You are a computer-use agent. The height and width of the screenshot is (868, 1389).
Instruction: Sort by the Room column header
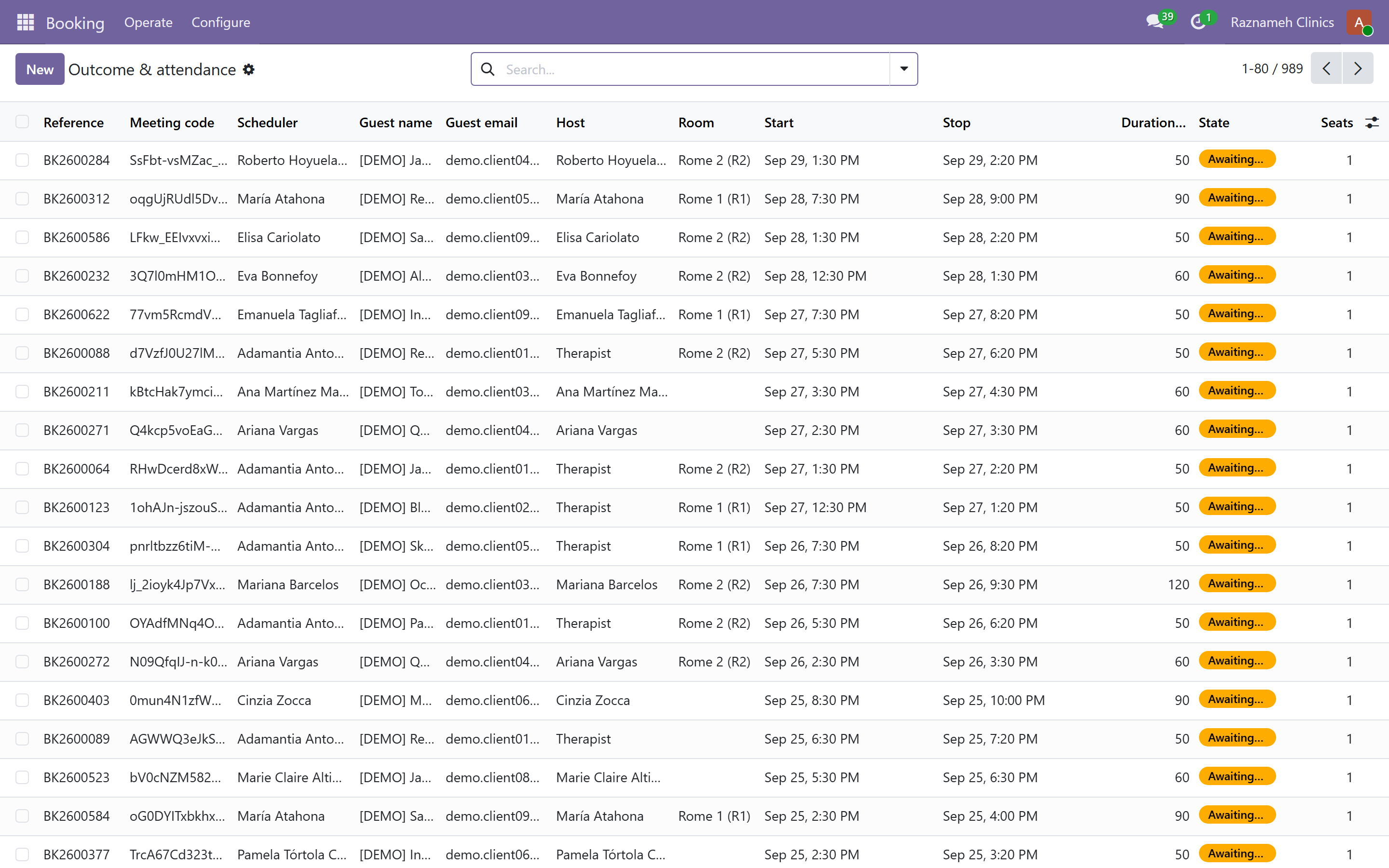tap(696, 122)
